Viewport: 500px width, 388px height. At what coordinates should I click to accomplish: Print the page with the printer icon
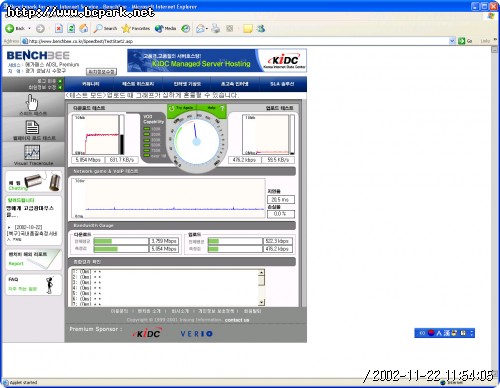tap(216, 29)
